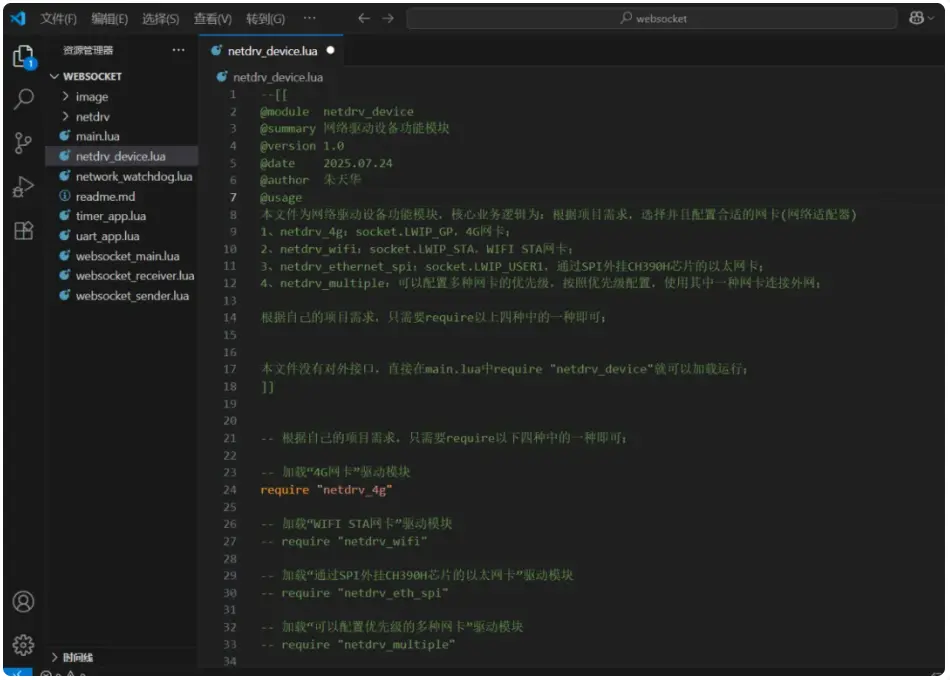Click unsaved dot on netdrv_device.lua tab
950x680 pixels.
pyautogui.click(x=330, y=50)
